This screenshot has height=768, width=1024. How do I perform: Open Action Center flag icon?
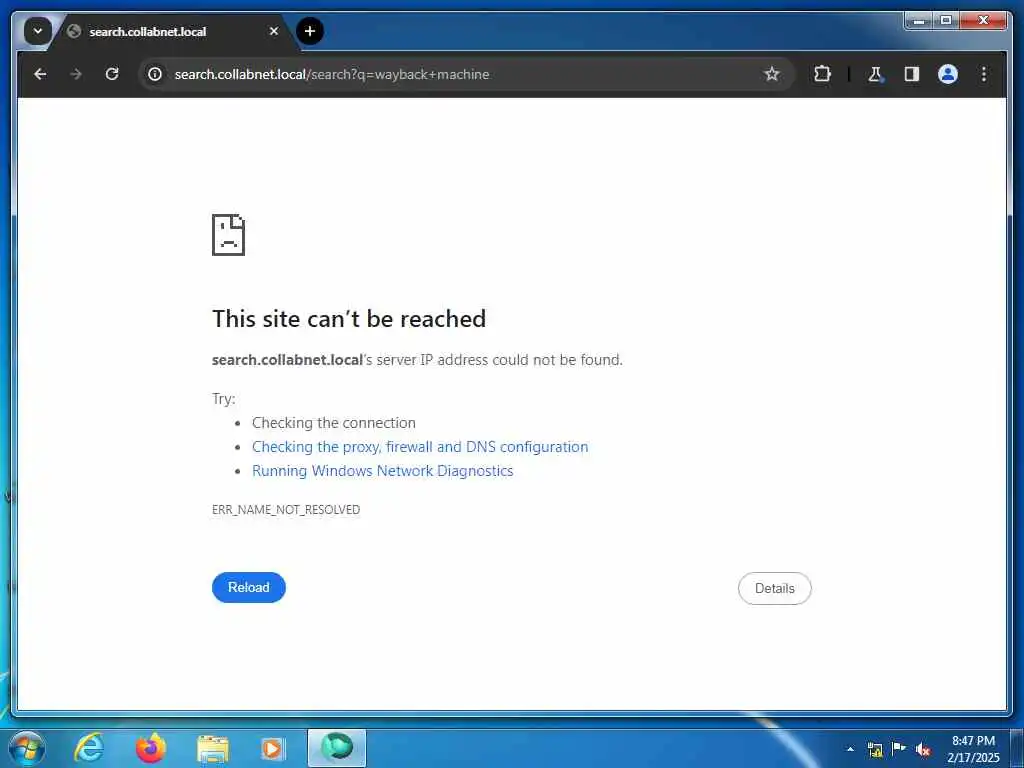(x=899, y=749)
